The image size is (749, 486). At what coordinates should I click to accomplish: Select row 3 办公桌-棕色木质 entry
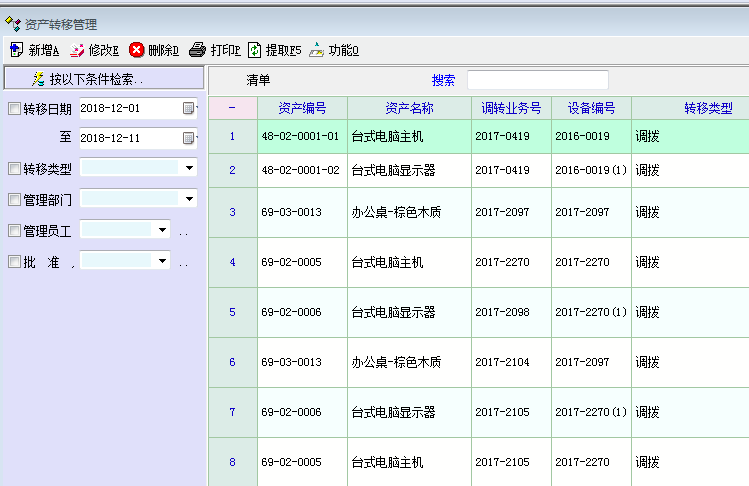point(396,212)
